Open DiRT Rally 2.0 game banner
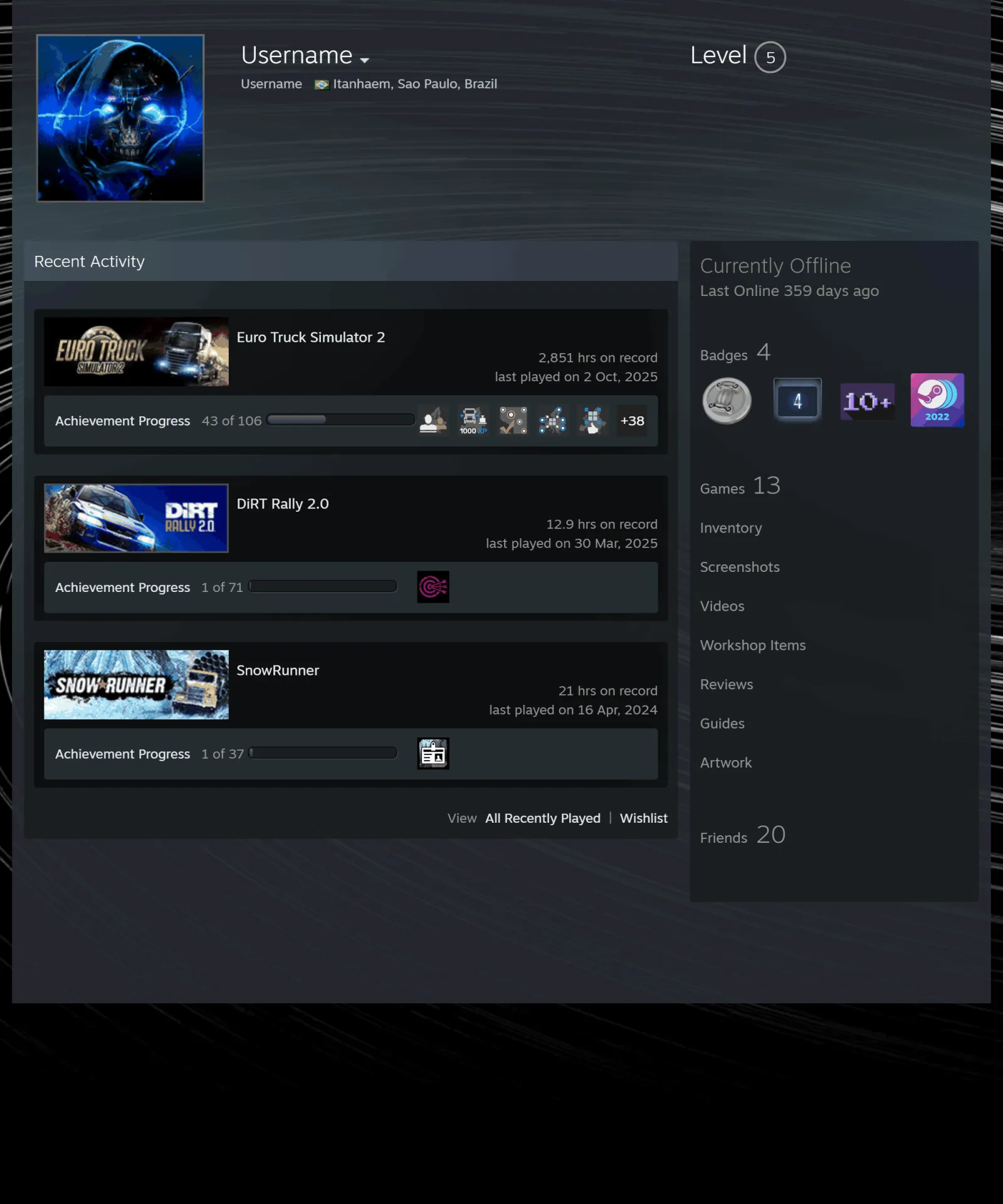 (136, 518)
